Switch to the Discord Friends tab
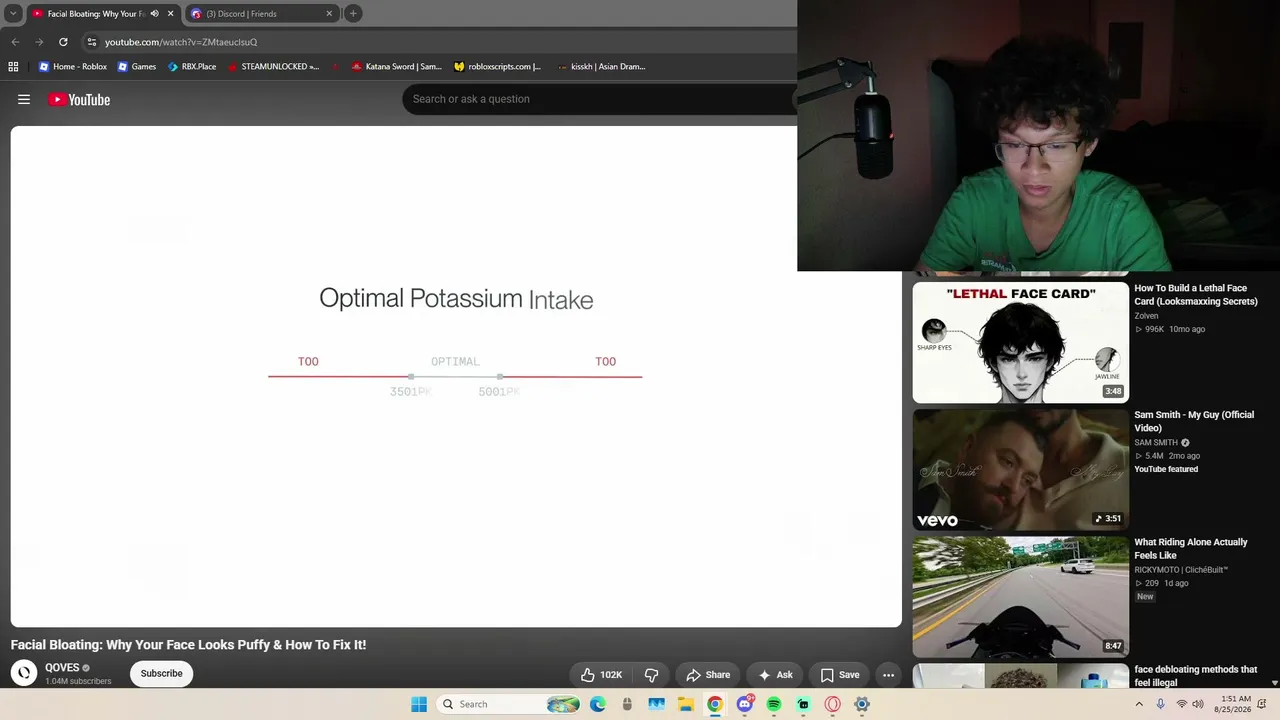Viewport: 1280px width, 720px height. [x=262, y=14]
